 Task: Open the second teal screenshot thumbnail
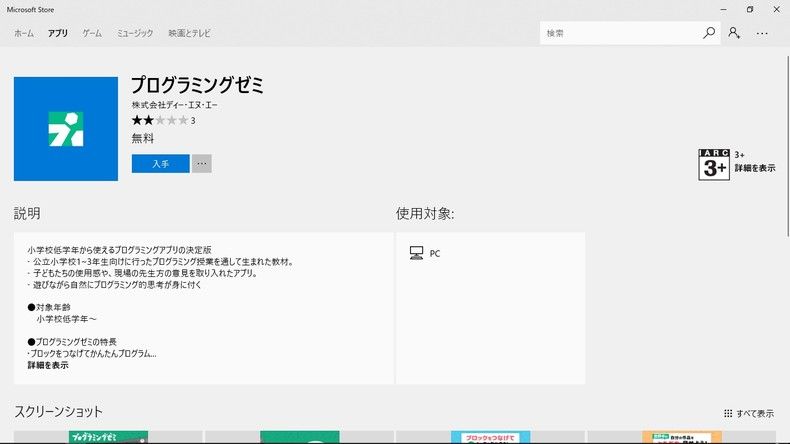coord(300,437)
